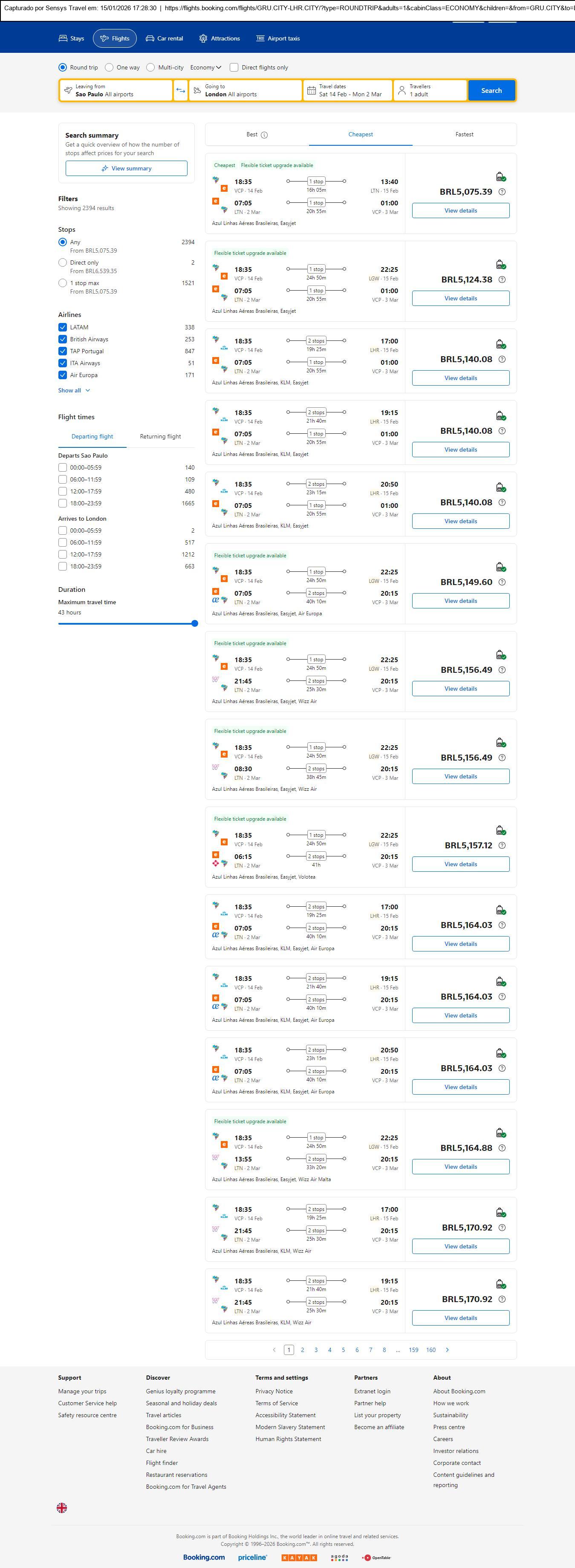This screenshot has width=575, height=1568.
Task: Click the UK flag language icon in footer
Action: point(61,1507)
